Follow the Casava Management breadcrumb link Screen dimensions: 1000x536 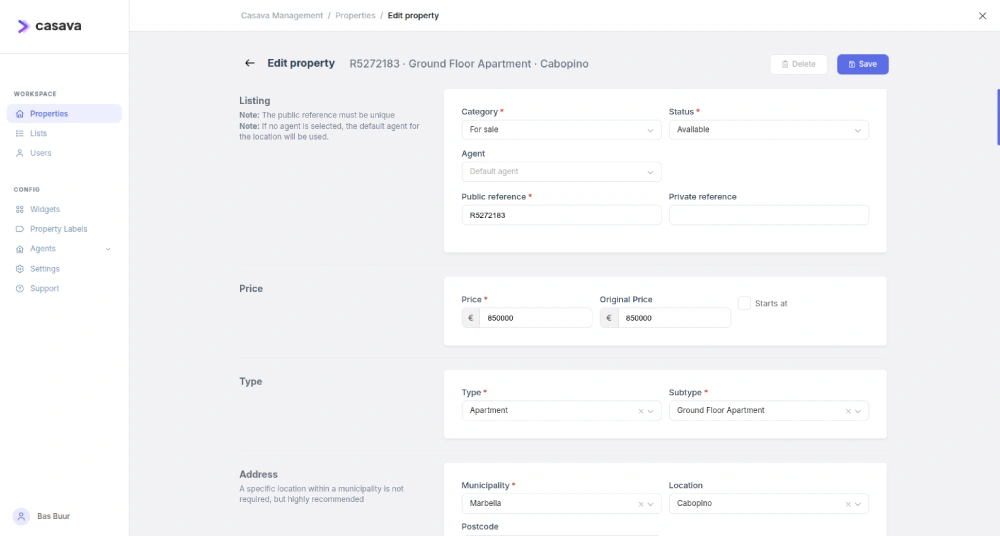[x=282, y=15]
